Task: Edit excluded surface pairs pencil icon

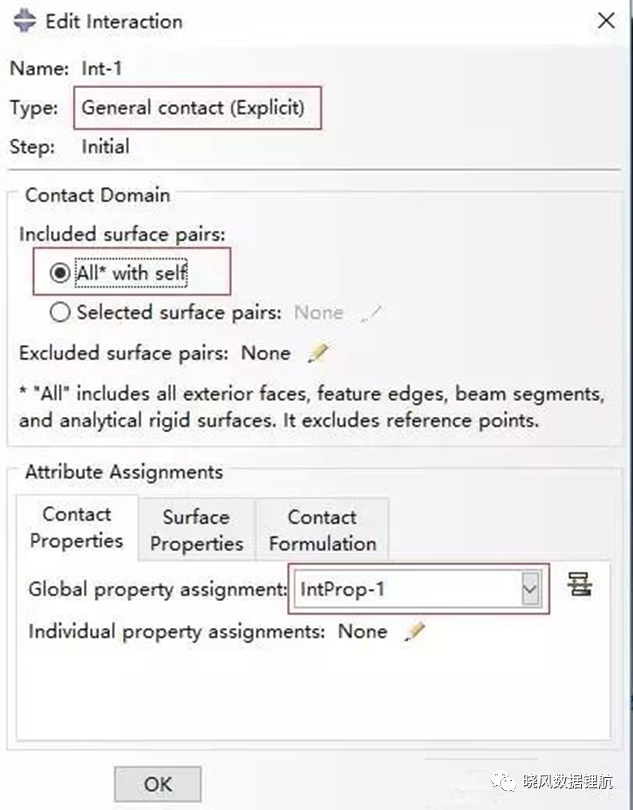Action: (x=318, y=353)
